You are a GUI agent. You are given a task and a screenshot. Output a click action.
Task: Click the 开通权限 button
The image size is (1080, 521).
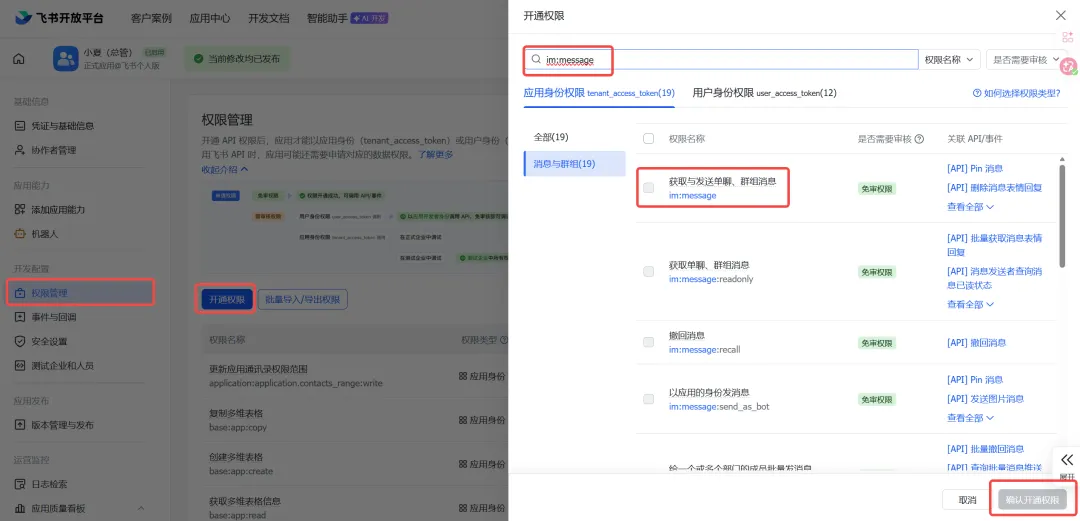coord(227,300)
